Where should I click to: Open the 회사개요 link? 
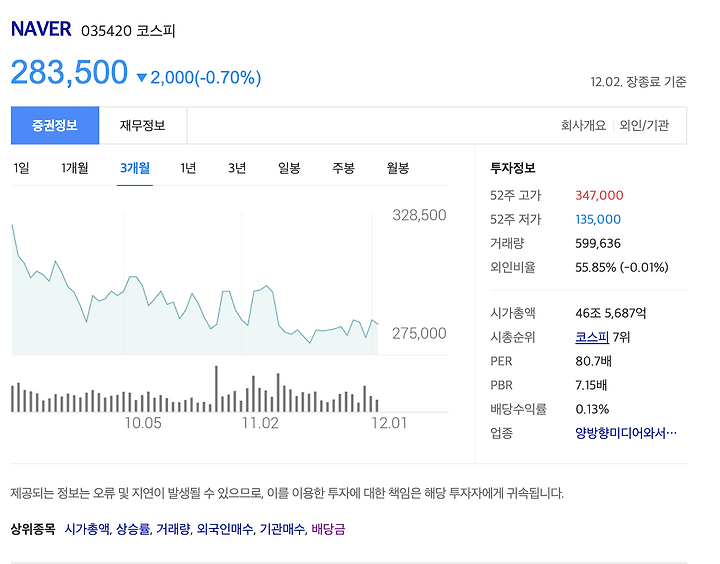pyautogui.click(x=583, y=125)
